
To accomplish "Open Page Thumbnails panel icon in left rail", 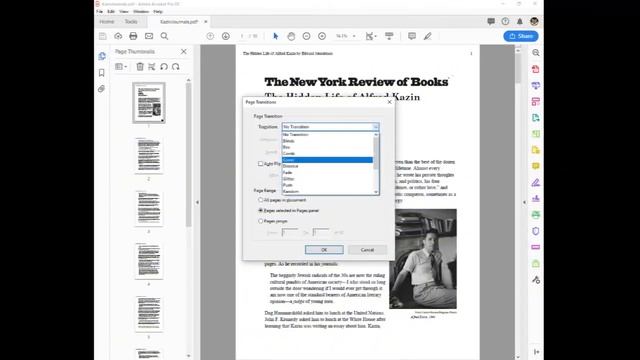I will pyautogui.click(x=102, y=56).
